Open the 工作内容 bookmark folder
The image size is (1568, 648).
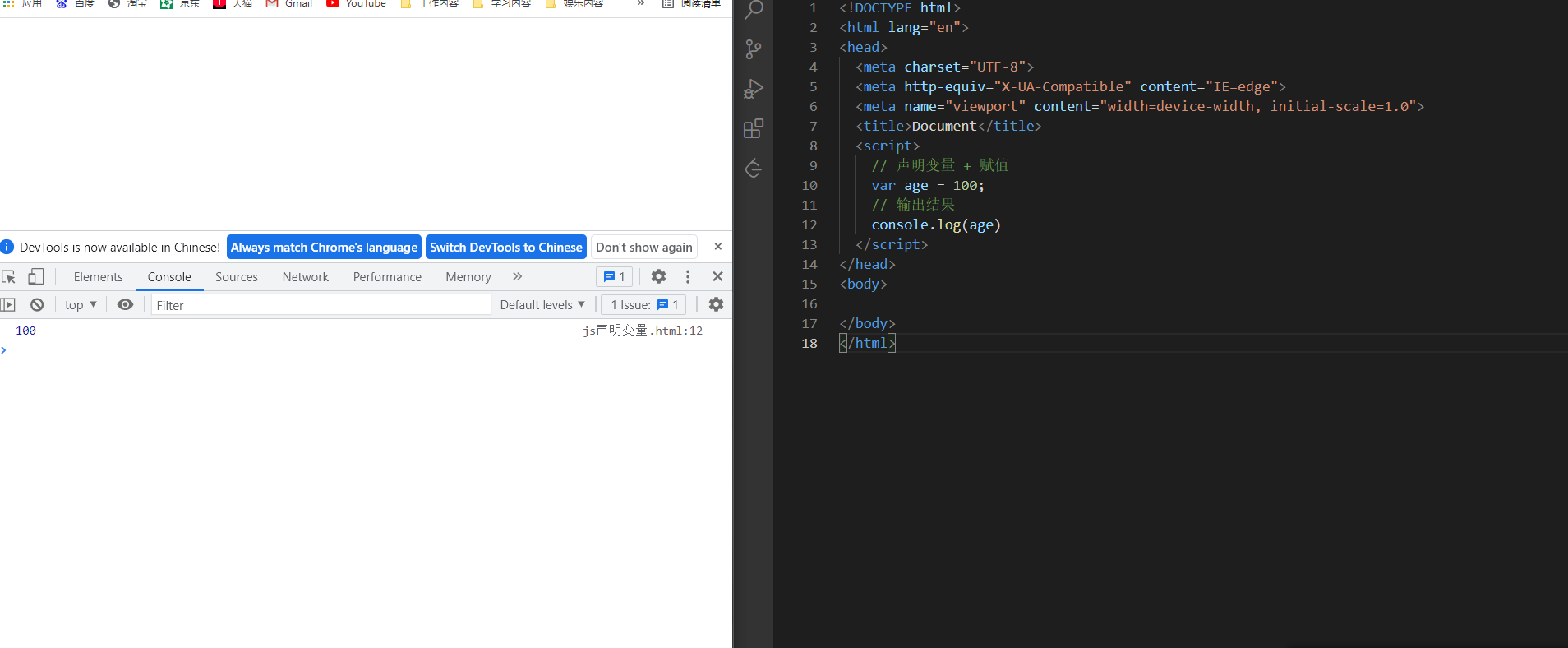pos(429,4)
